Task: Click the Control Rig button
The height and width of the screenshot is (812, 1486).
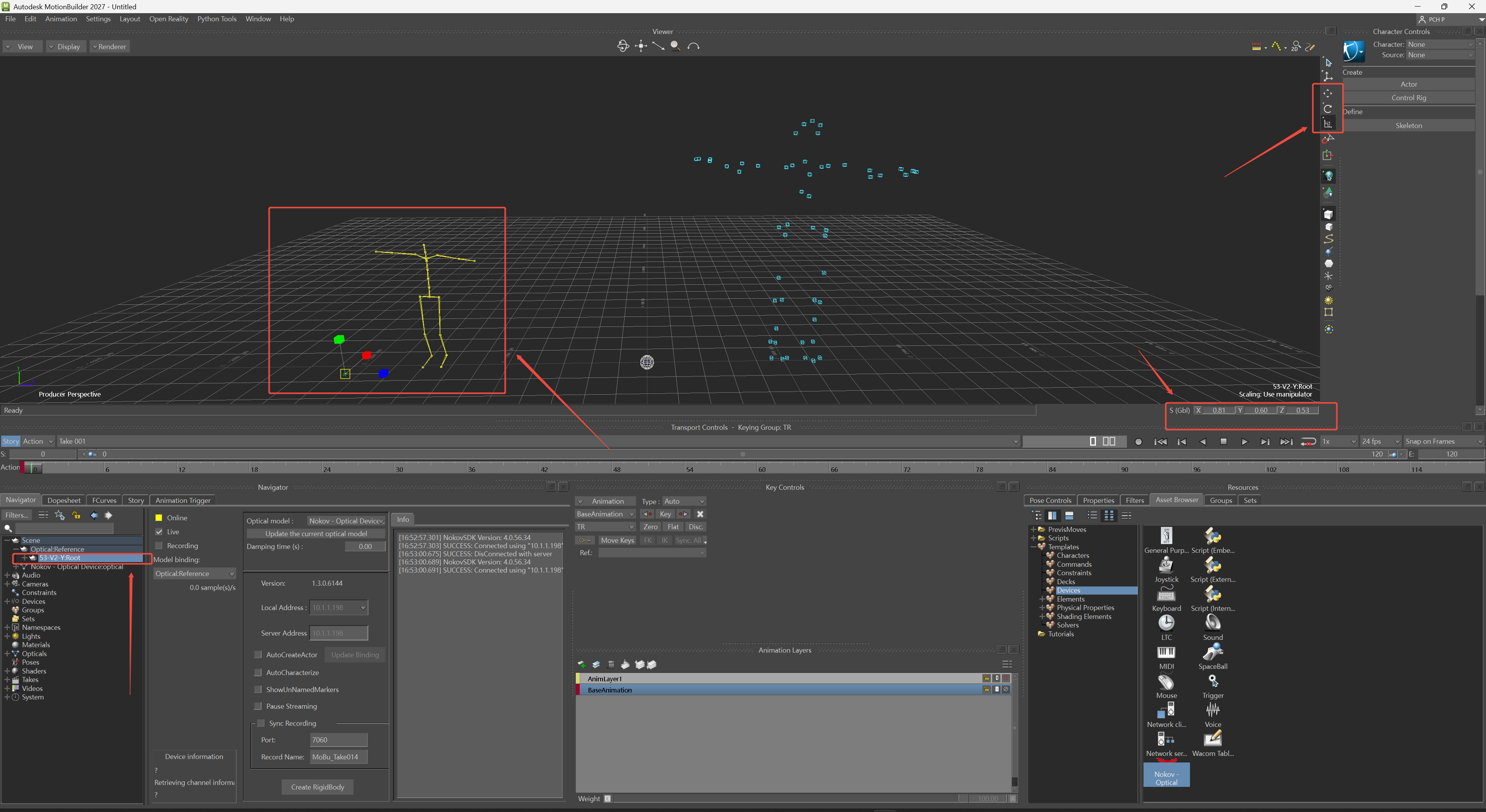Action: (x=1408, y=98)
